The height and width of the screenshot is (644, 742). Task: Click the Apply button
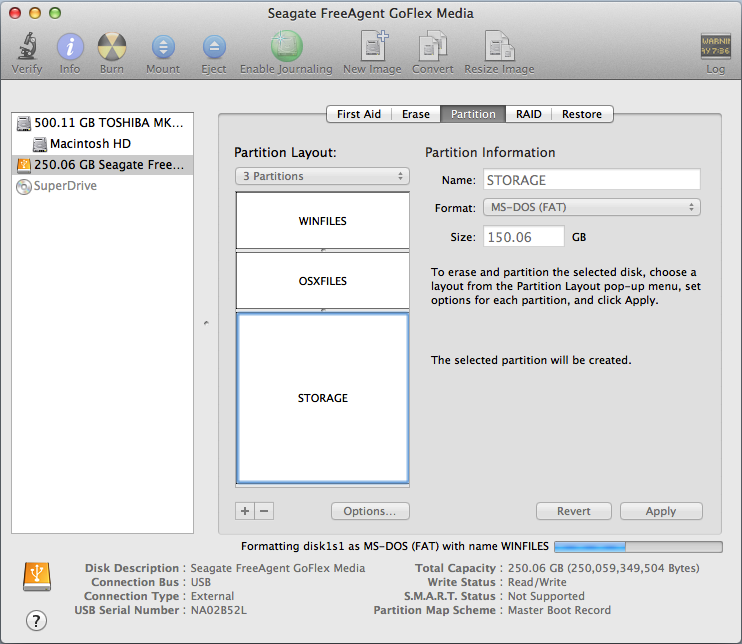(x=661, y=511)
